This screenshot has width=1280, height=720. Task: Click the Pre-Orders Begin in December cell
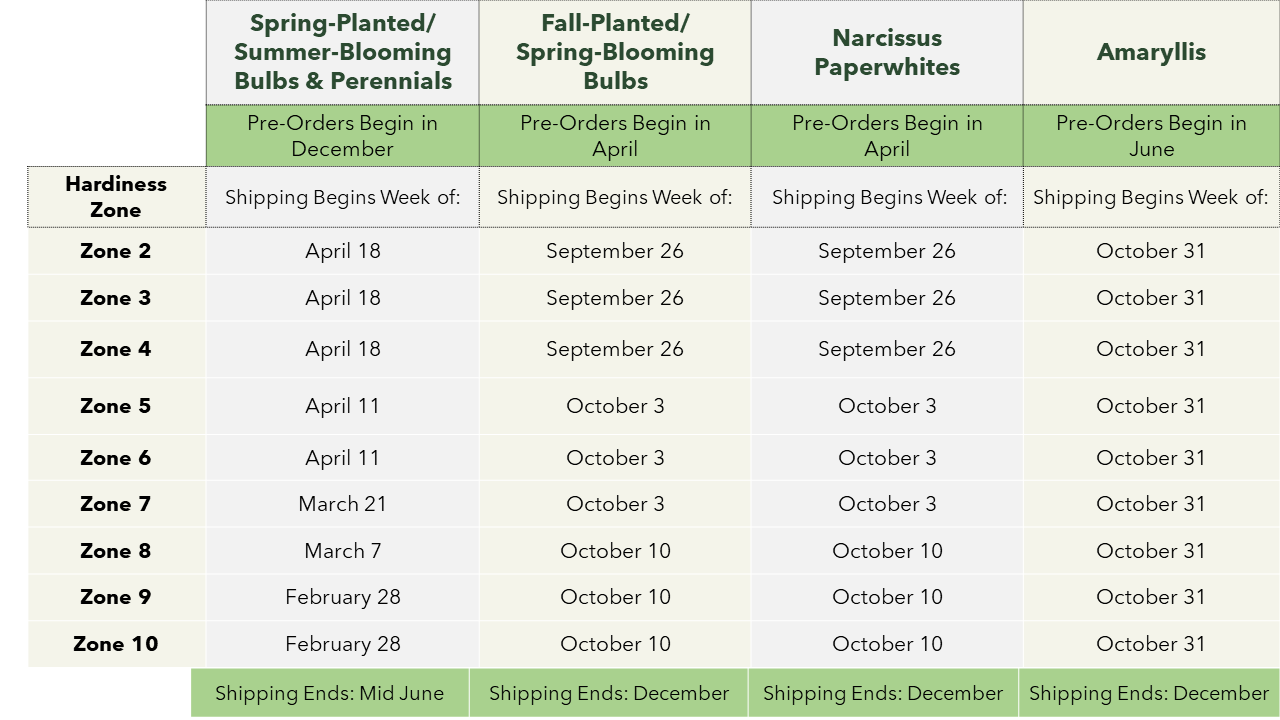click(343, 136)
